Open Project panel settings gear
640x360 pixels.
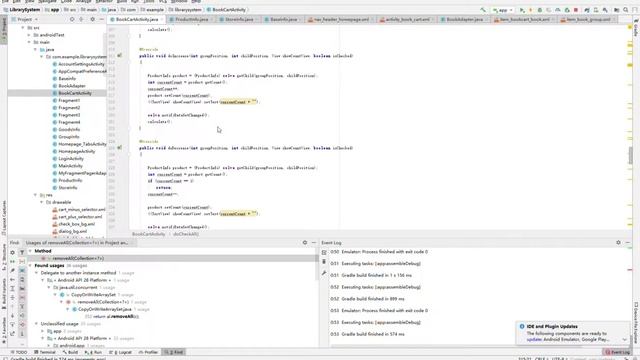click(x=92, y=19)
